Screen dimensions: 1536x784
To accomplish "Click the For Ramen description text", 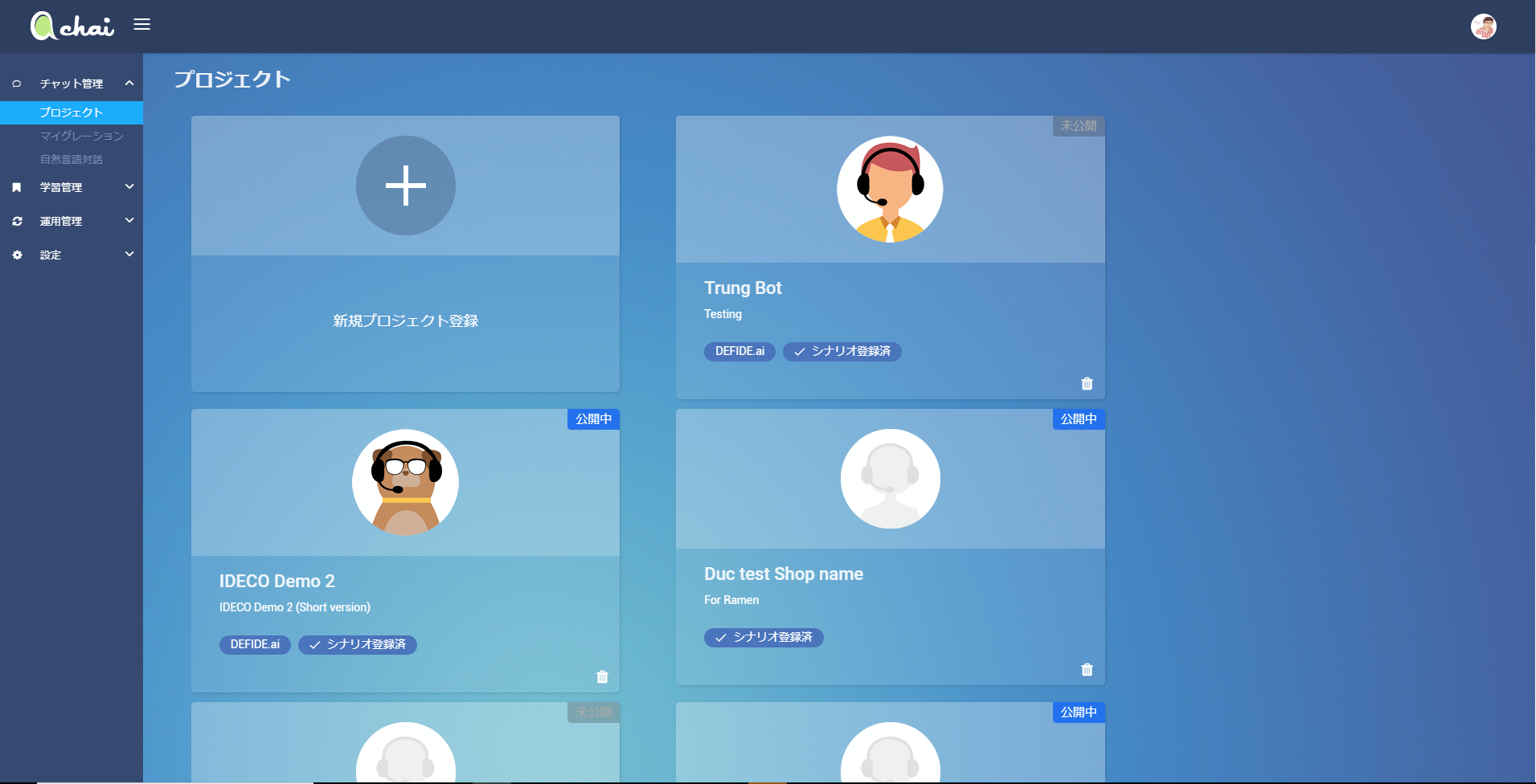I will [731, 600].
